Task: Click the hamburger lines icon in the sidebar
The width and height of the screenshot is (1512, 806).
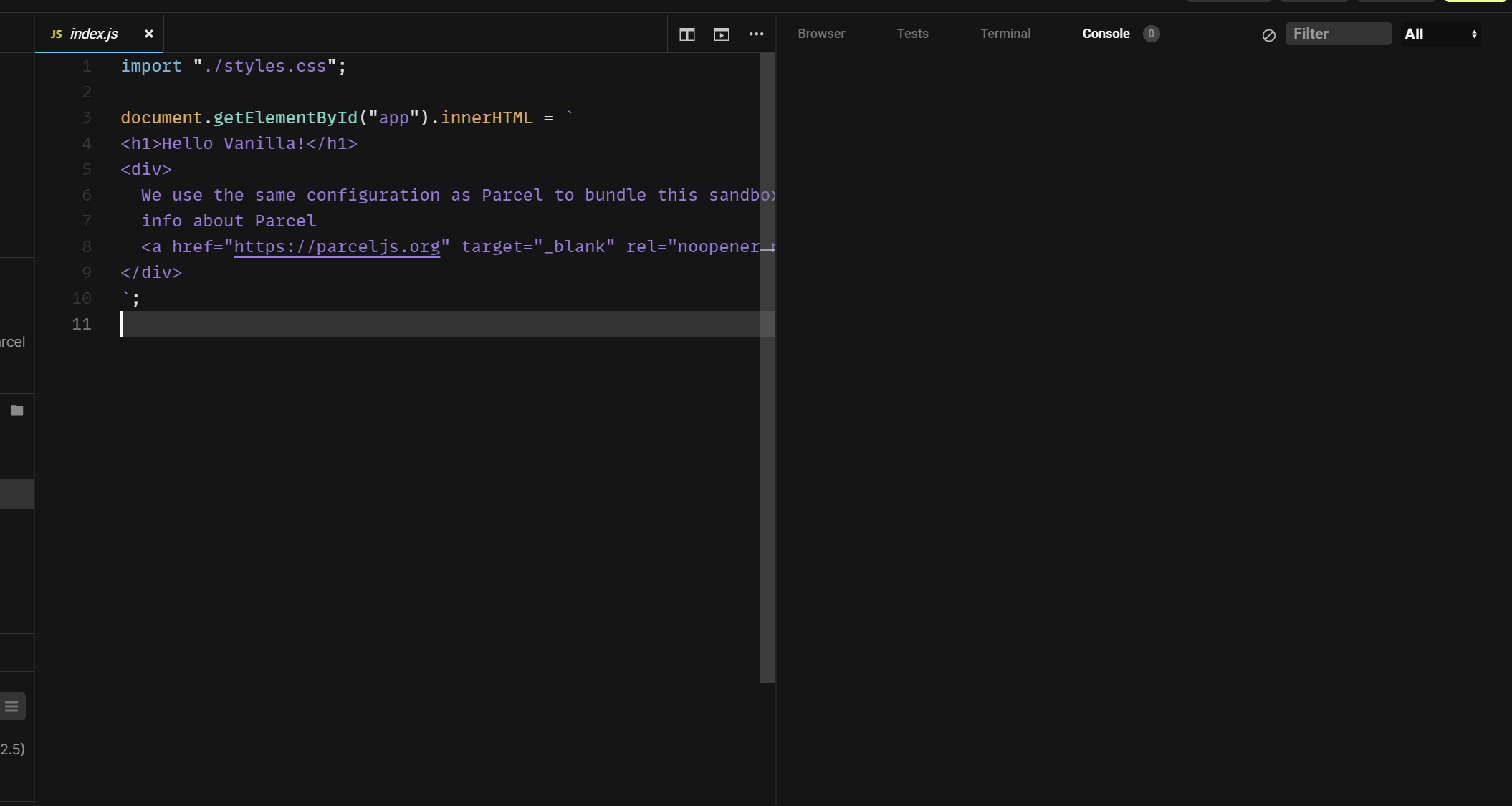Action: click(12, 706)
